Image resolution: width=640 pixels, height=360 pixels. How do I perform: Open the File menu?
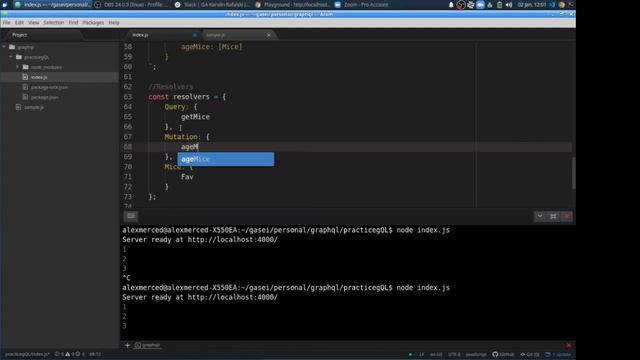[6, 22]
